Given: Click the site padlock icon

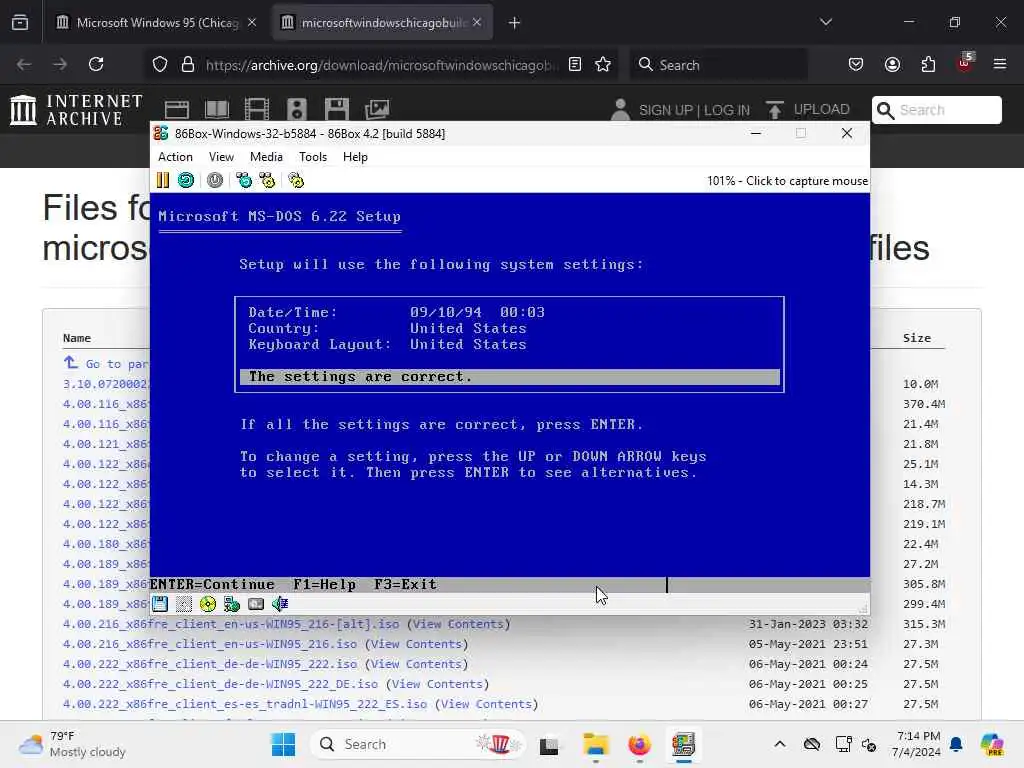Looking at the screenshot, I should pos(188,64).
